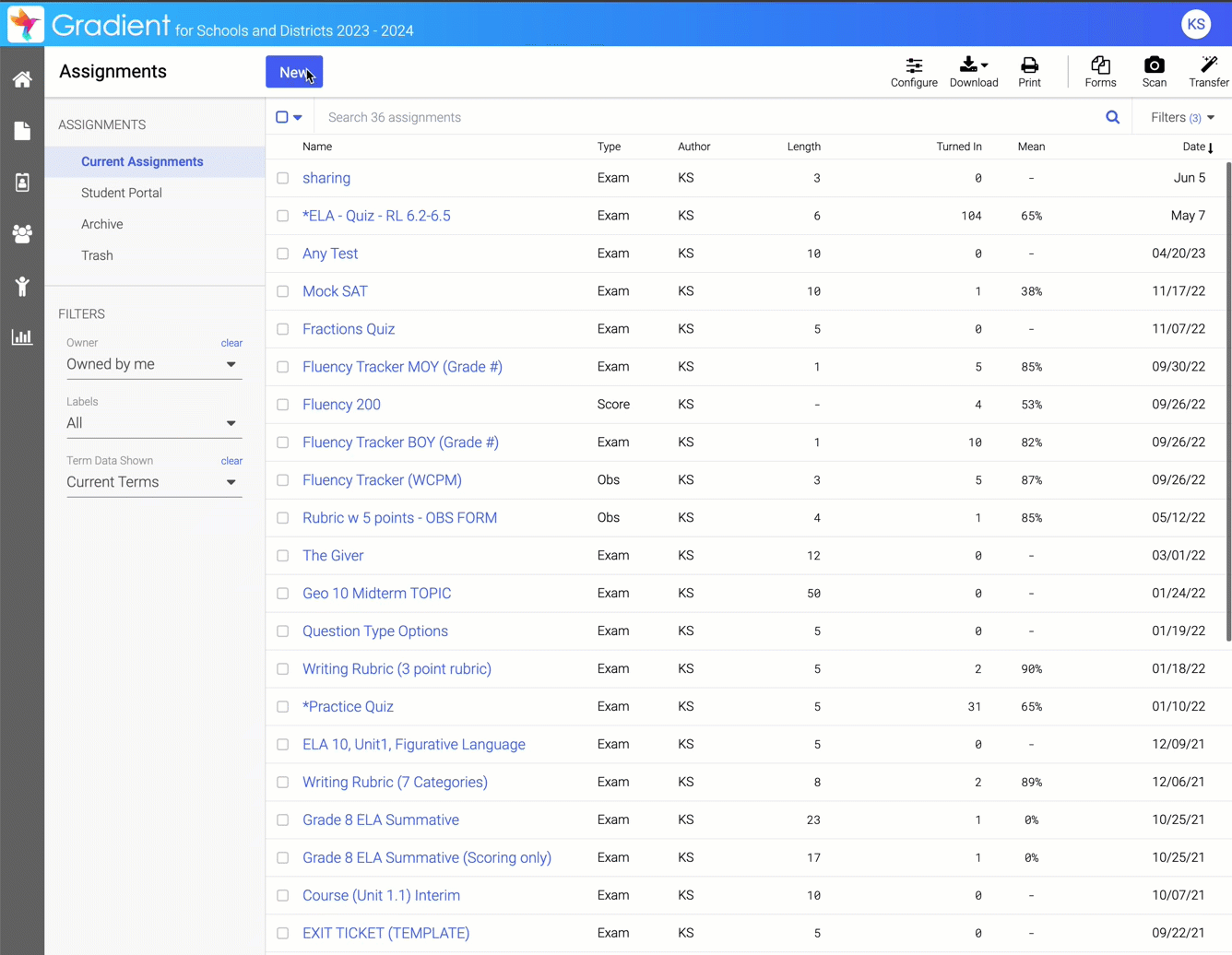Check the Fractions Quiz checkbox

coord(283,329)
